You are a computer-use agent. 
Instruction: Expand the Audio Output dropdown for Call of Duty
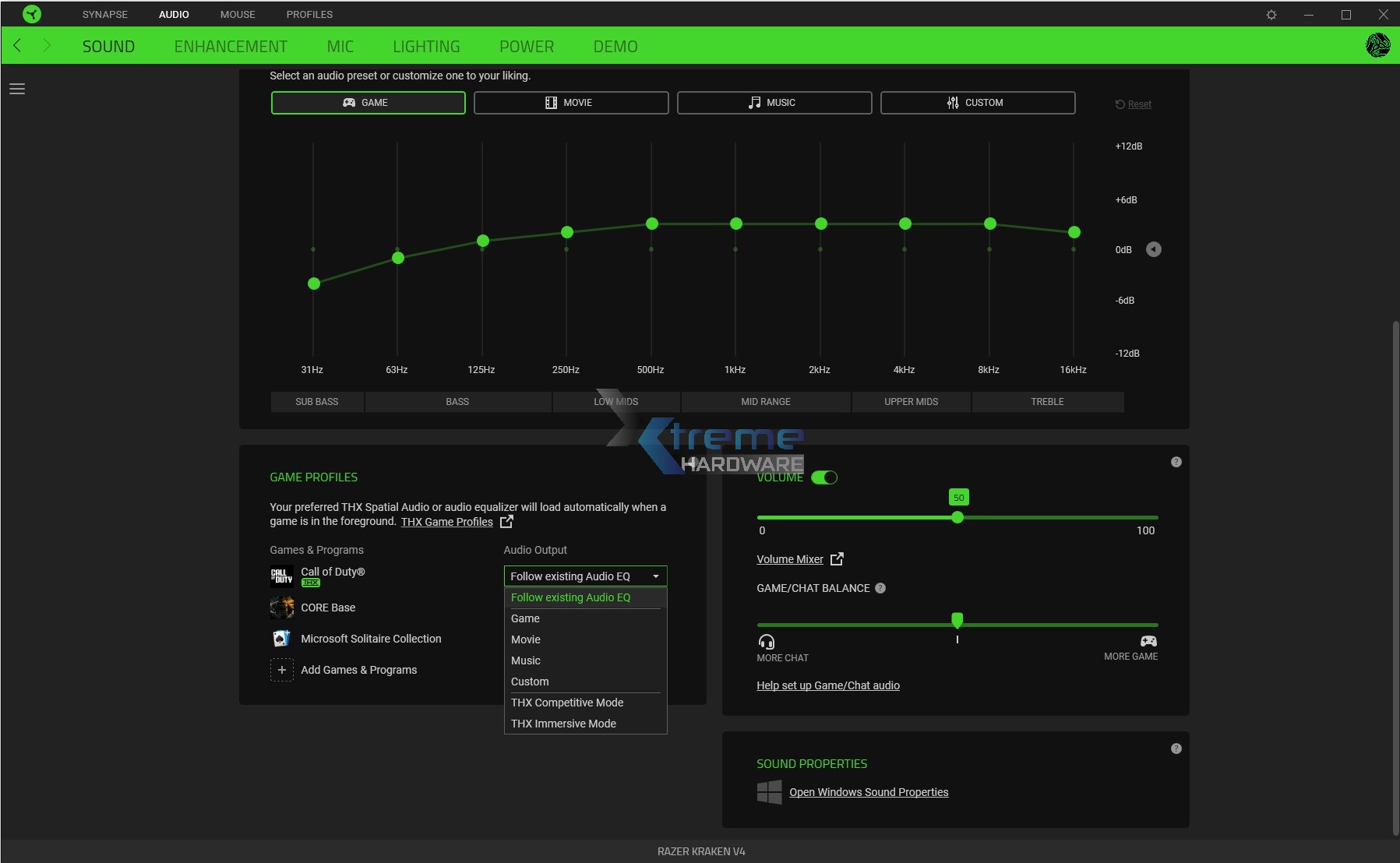[585, 576]
